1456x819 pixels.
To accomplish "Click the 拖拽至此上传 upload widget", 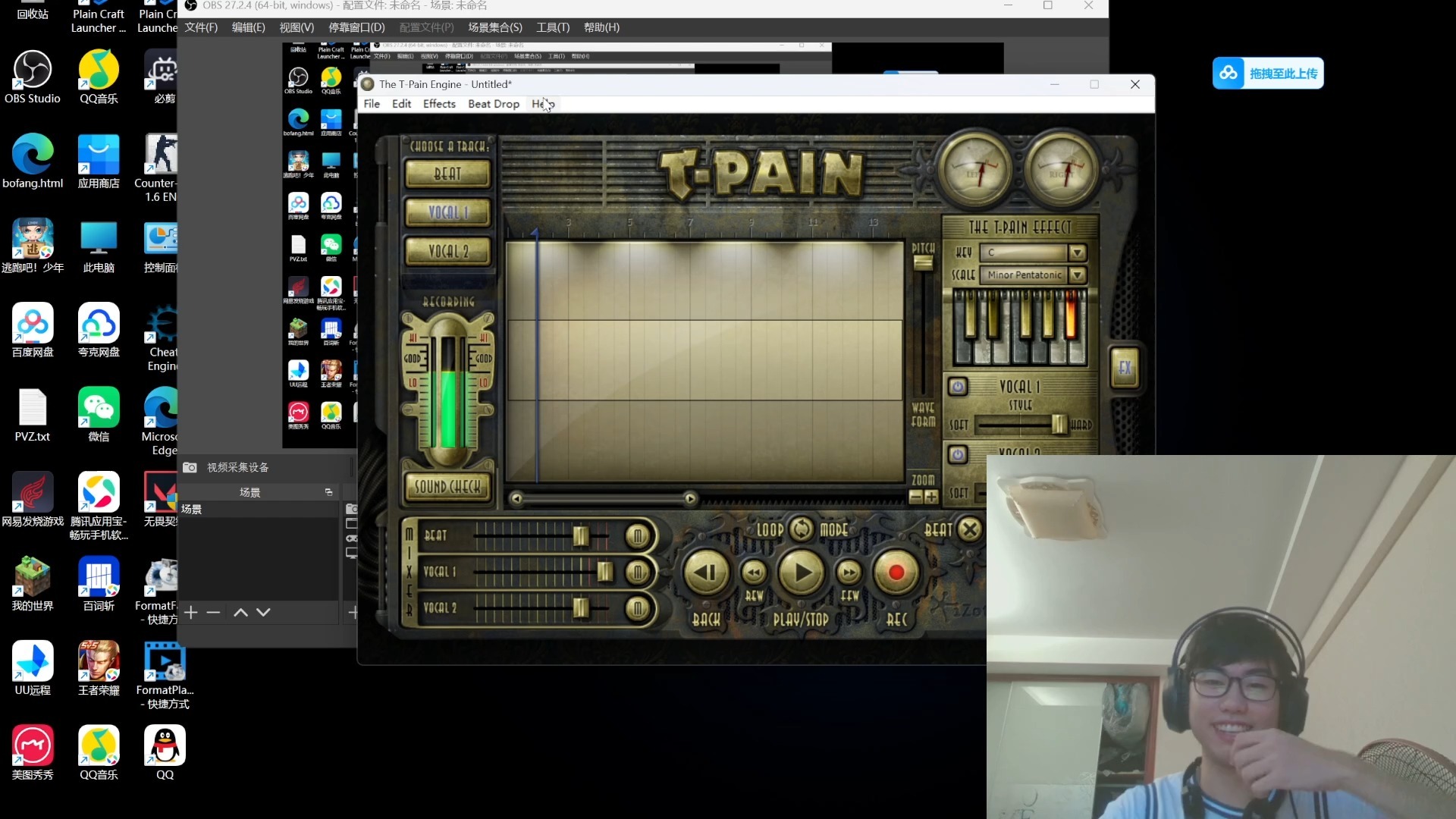I will (1268, 74).
